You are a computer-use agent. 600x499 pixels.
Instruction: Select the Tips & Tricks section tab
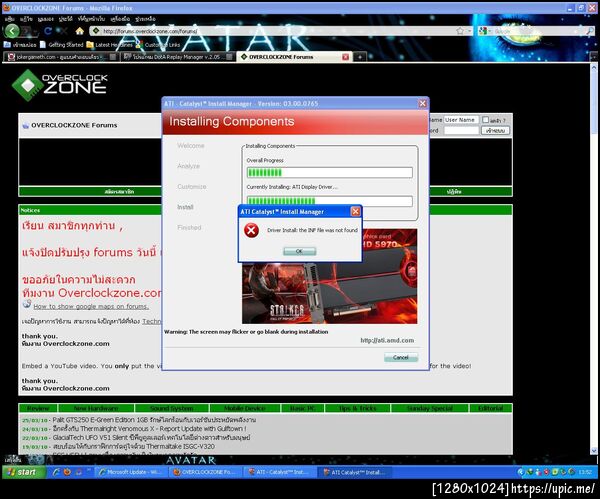coord(357,408)
